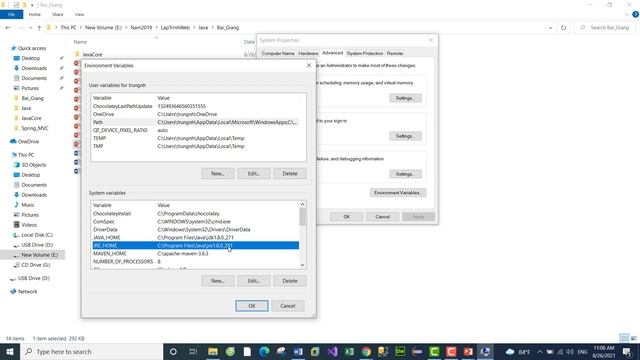Open Google Chrome on taskbar
640x360 pixels.
coord(366,351)
